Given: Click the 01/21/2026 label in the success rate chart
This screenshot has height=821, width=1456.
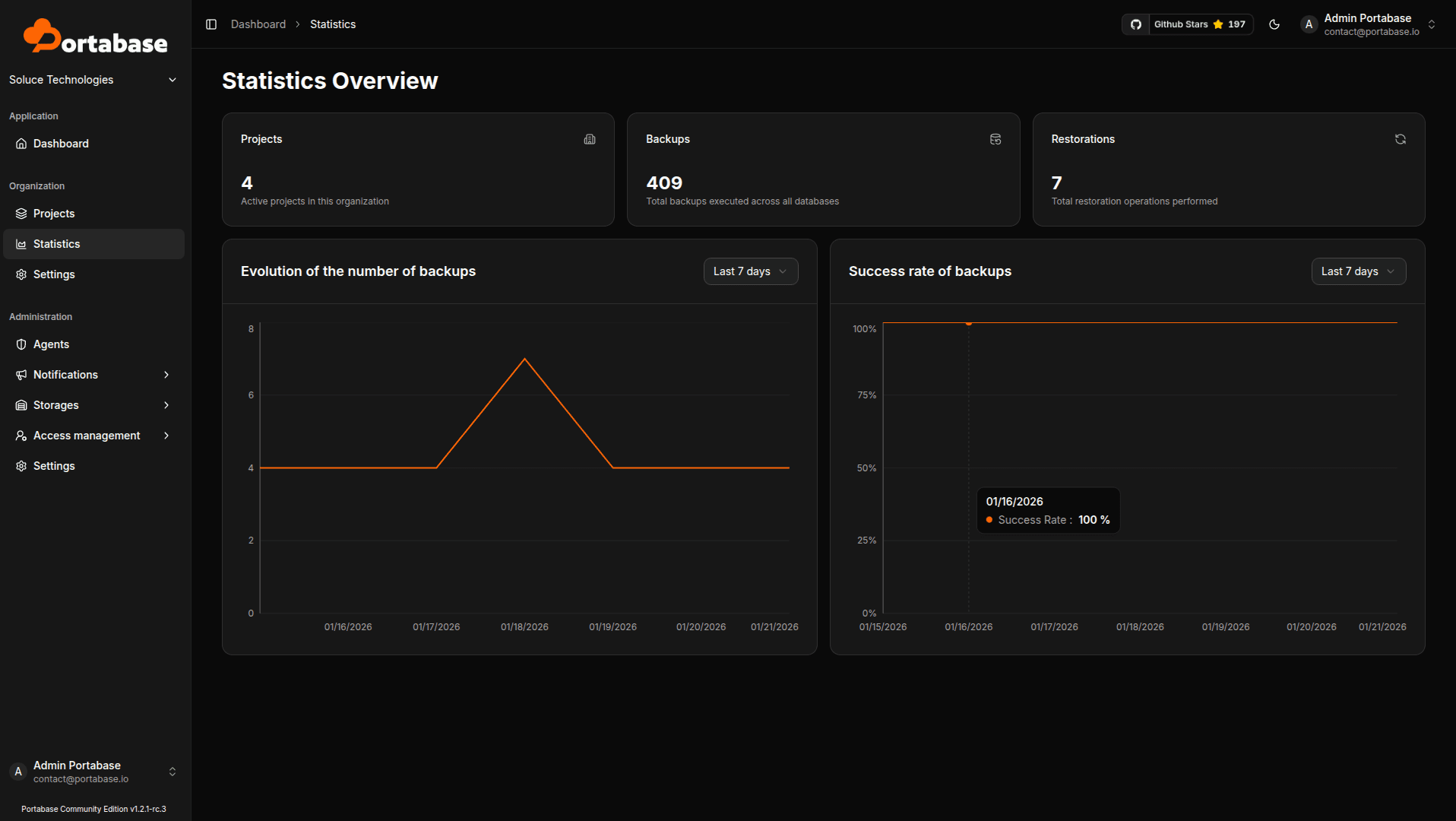Looking at the screenshot, I should [x=1382, y=627].
